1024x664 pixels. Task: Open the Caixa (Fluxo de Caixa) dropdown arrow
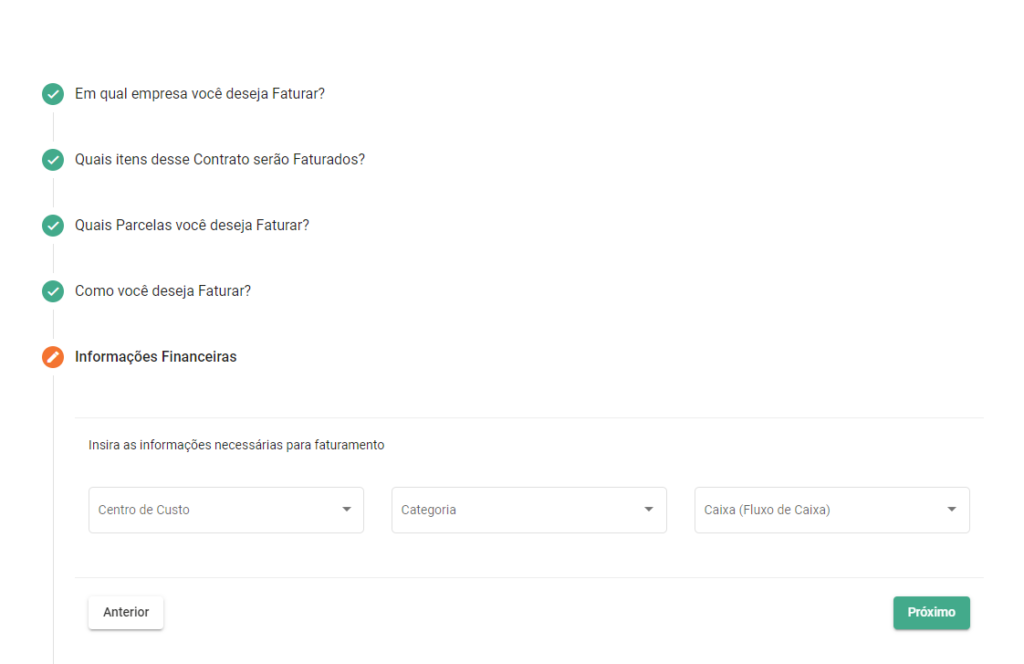pos(952,510)
